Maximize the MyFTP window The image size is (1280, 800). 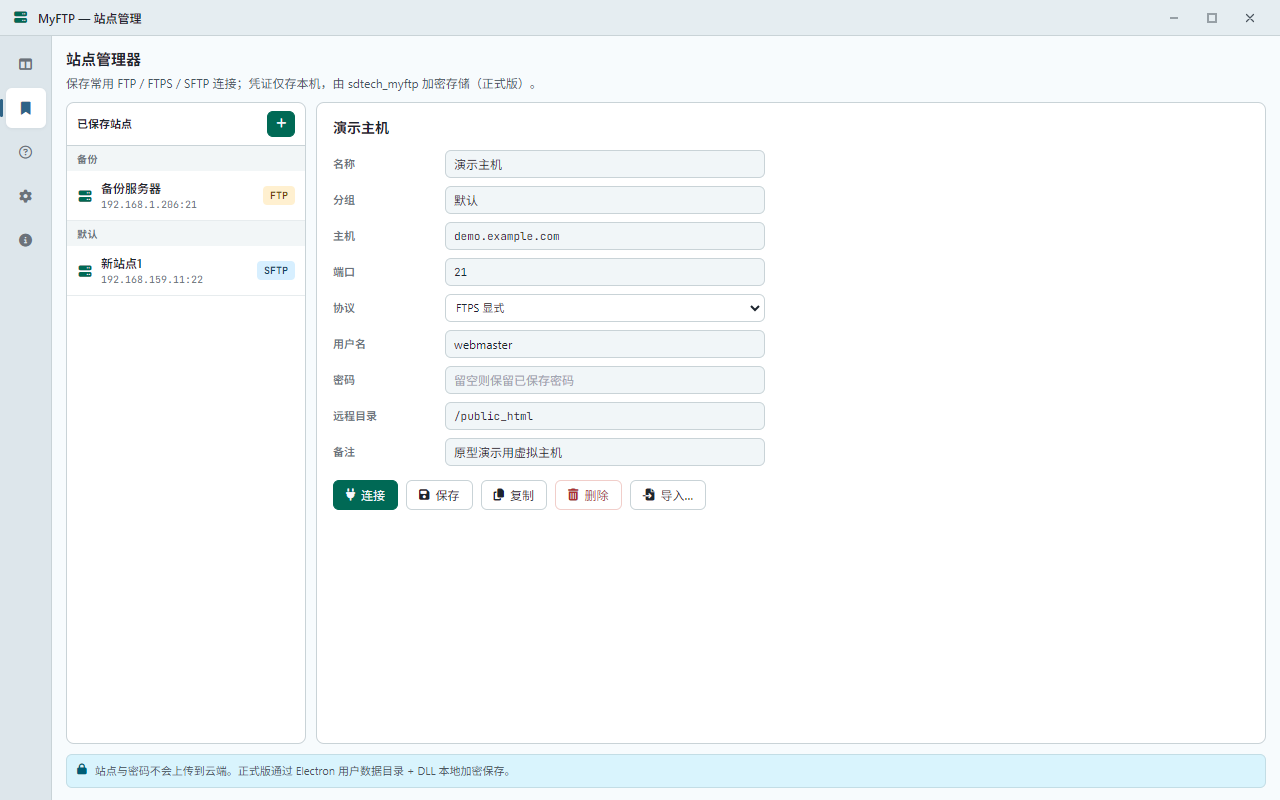1212,18
